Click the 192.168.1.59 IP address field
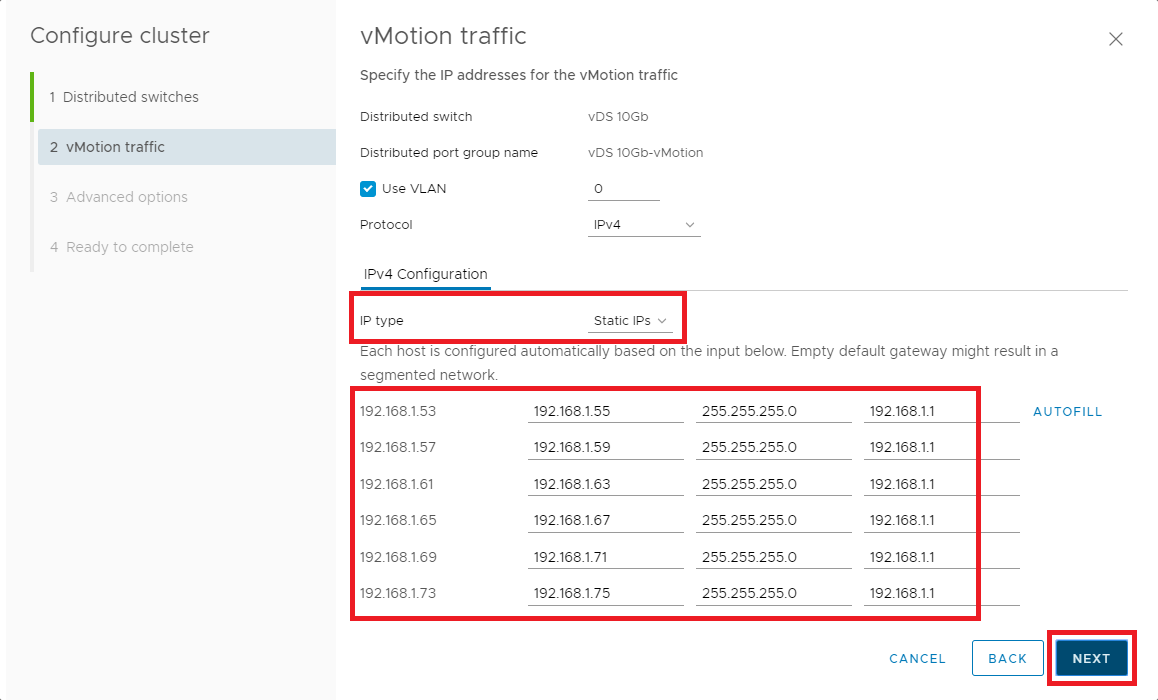This screenshot has width=1158, height=700. click(x=605, y=448)
